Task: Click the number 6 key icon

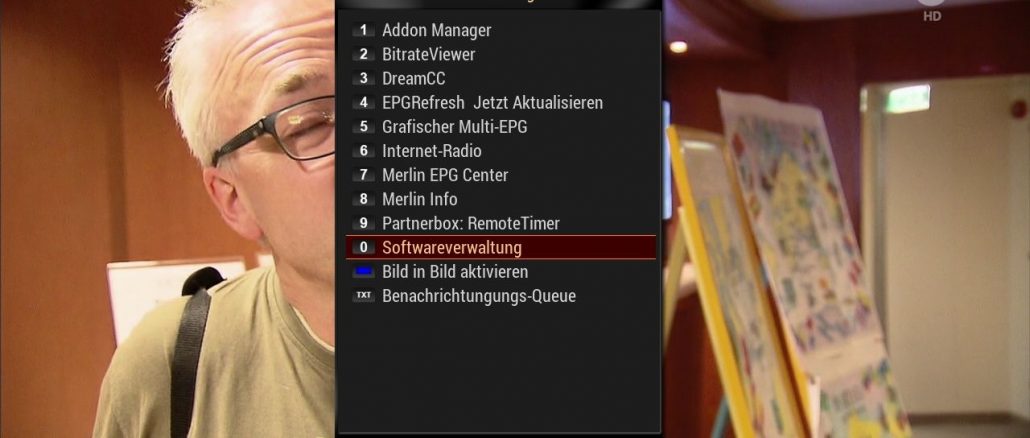Action: tap(363, 151)
